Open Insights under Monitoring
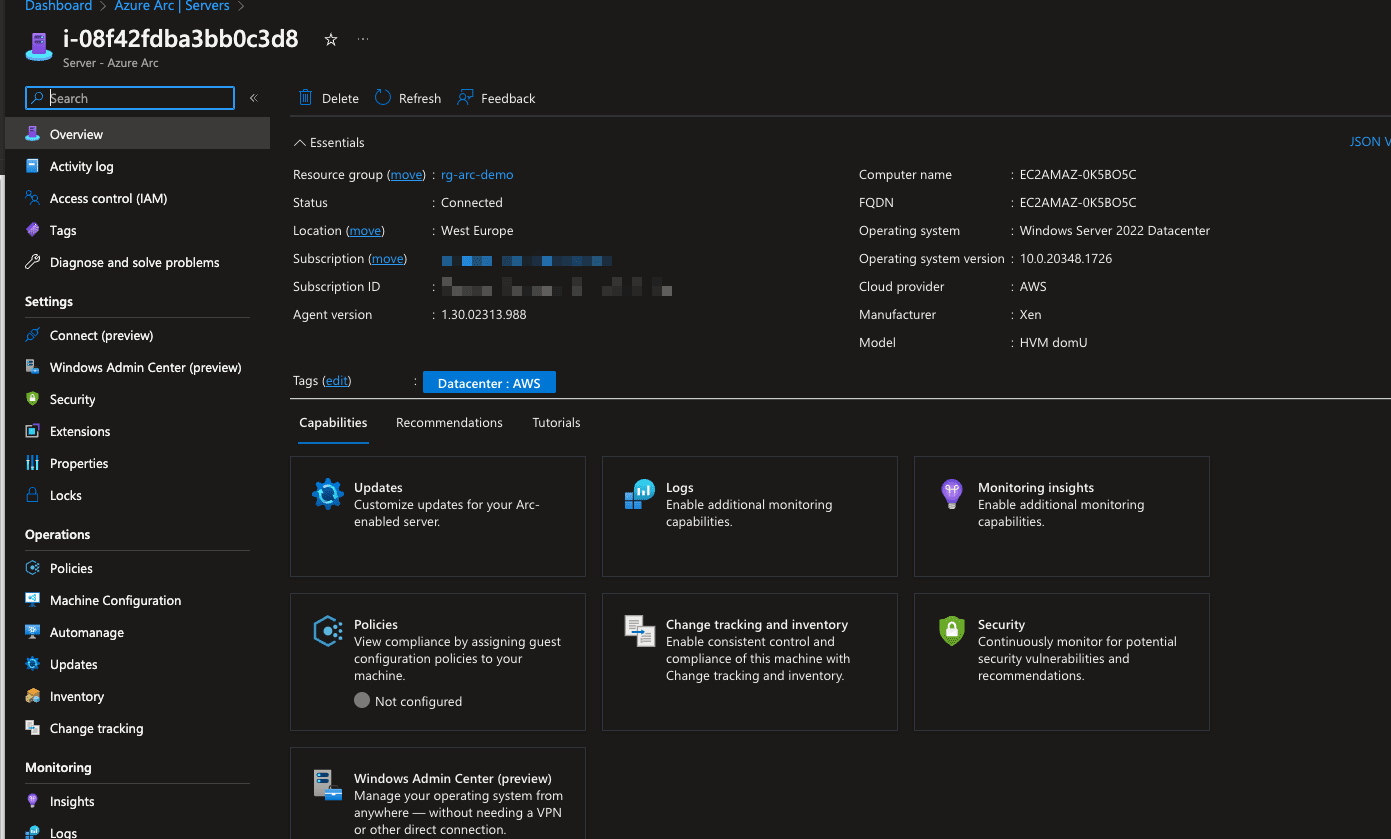Image resolution: width=1391 pixels, height=839 pixels. pyautogui.click(x=71, y=801)
